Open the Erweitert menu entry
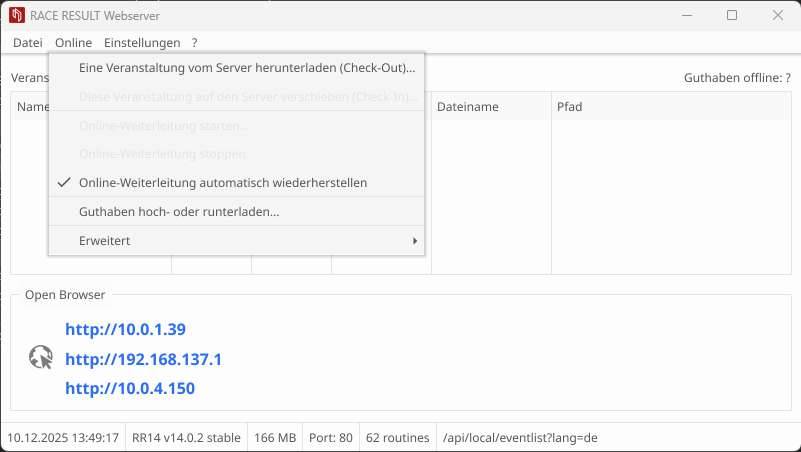The width and height of the screenshot is (801, 452). (105, 241)
